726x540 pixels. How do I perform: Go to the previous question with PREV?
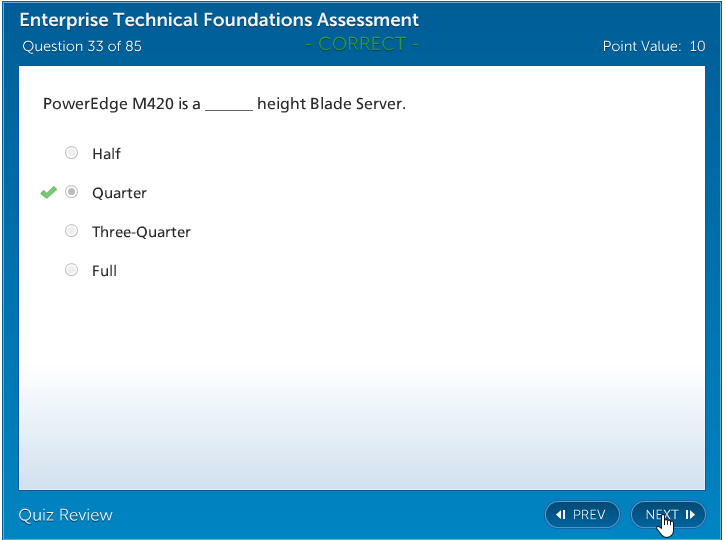coord(582,515)
